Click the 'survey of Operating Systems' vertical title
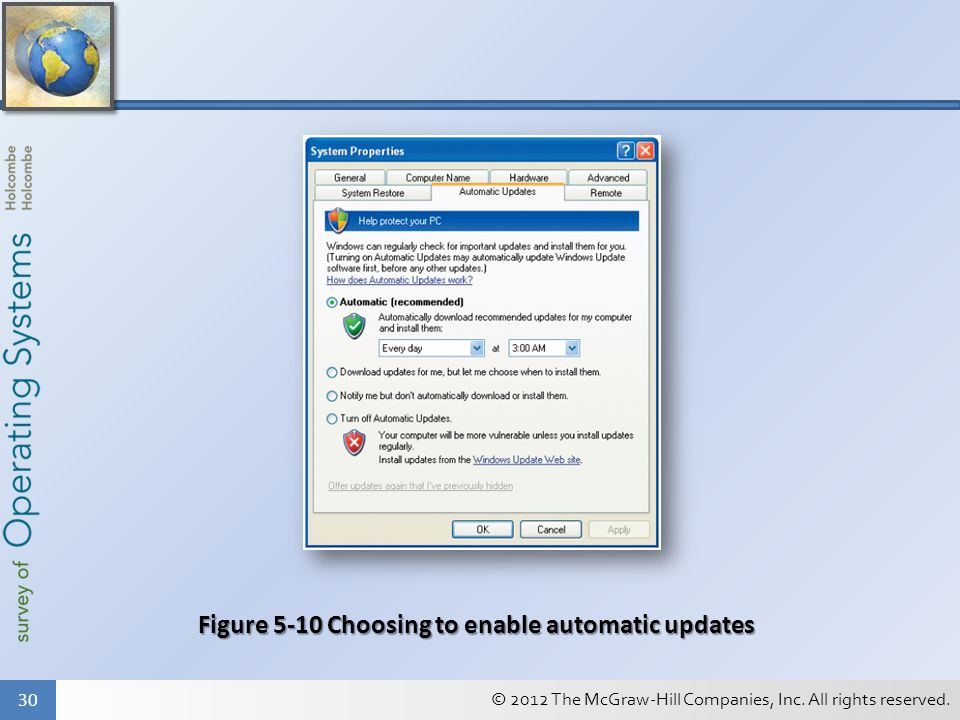Screen dimensions: 960x720 tap(20, 437)
